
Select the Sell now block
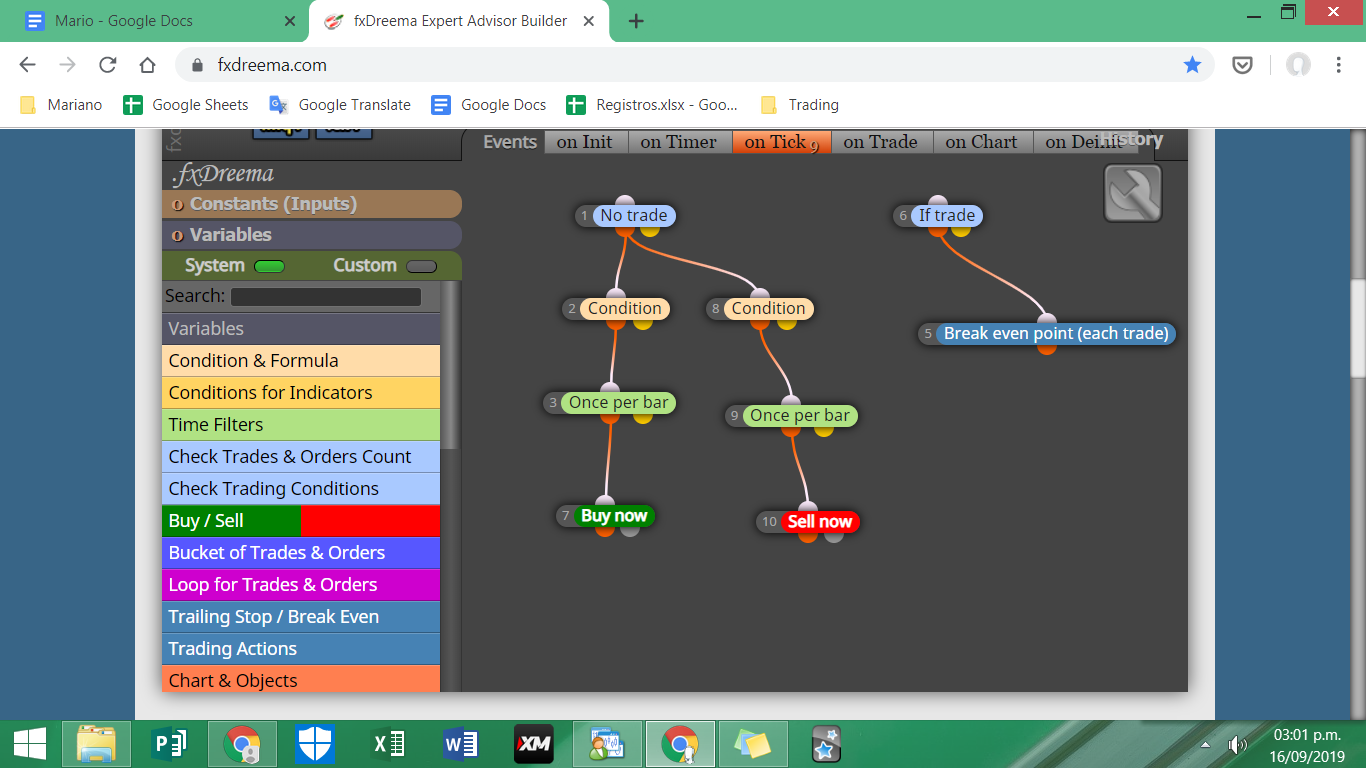[x=819, y=522]
